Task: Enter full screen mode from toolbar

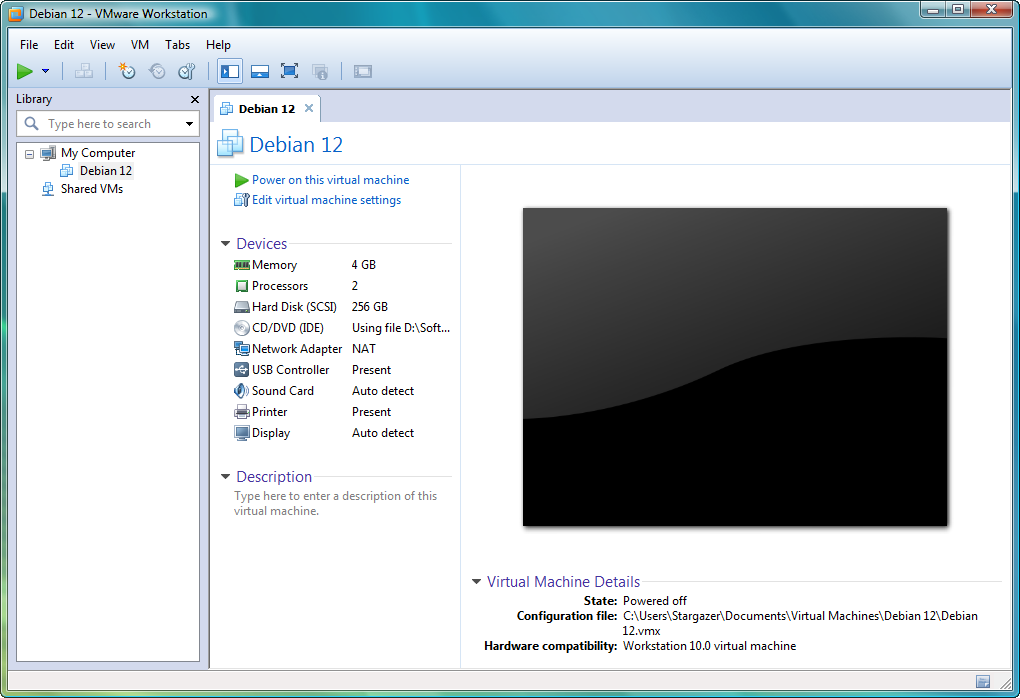Action: 290,71
